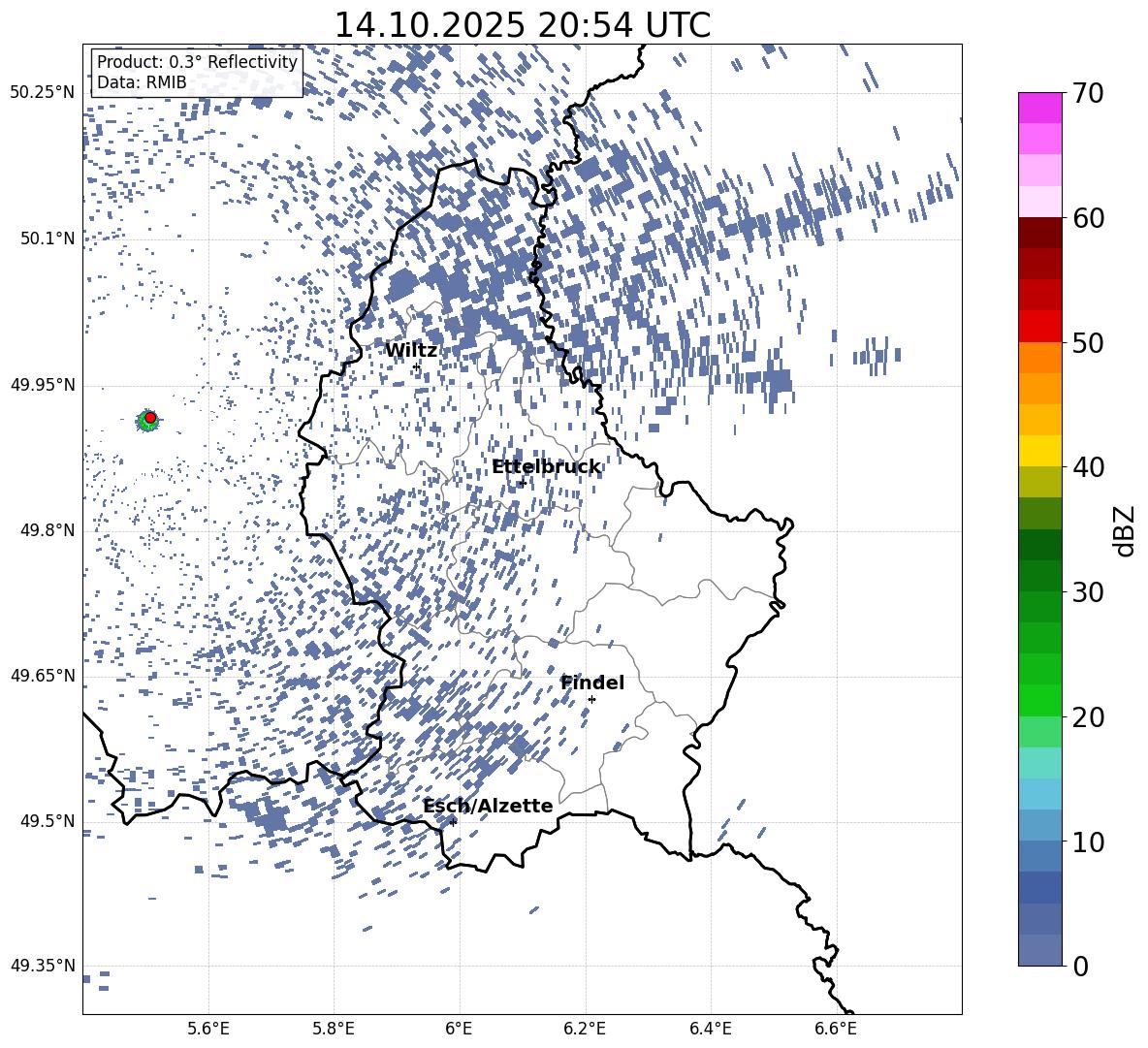Click the dBZ colorbar axis label

point(1126,530)
